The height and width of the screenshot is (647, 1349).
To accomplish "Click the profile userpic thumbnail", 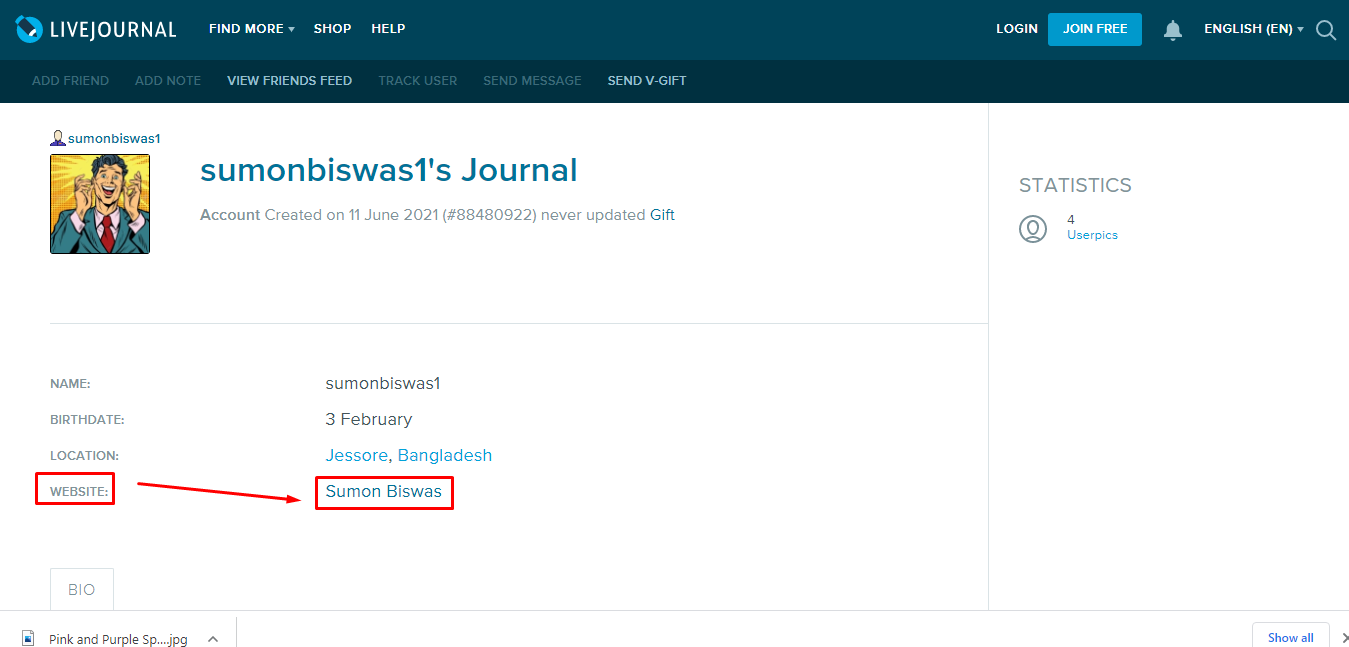I will [x=100, y=204].
